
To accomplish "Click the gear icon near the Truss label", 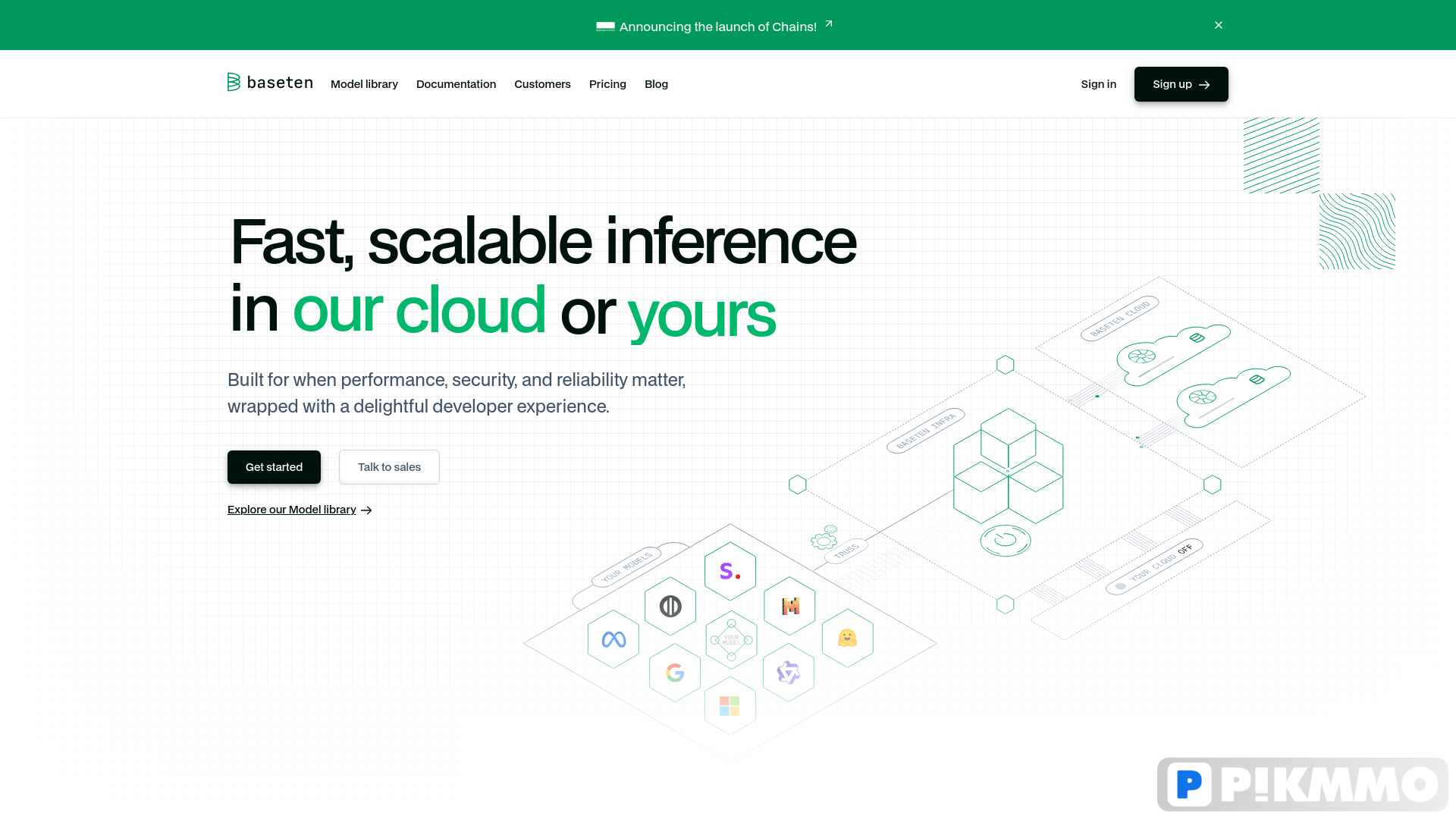I will tap(824, 537).
